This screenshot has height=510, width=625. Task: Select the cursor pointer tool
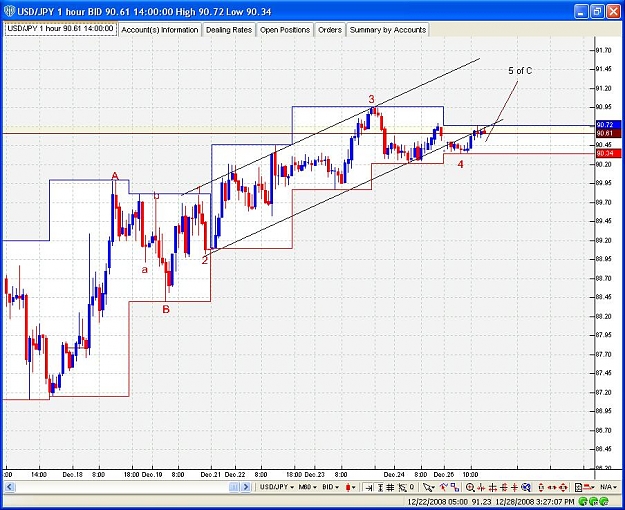[428, 487]
